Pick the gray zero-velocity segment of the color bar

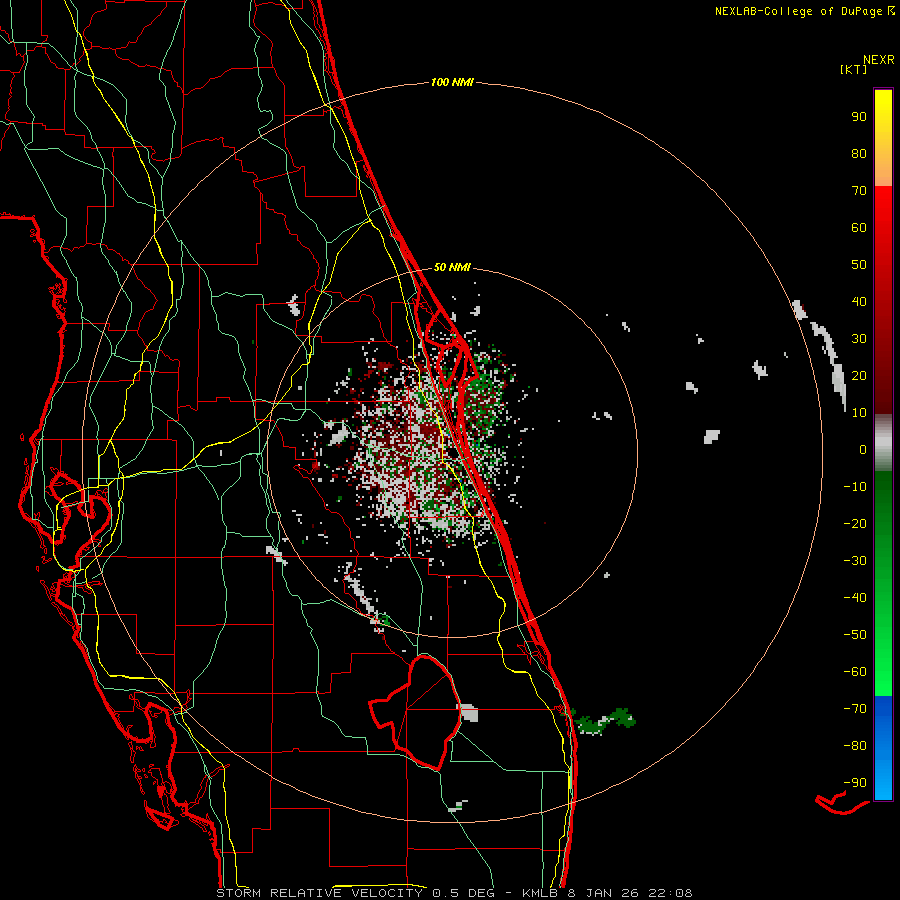point(883,443)
